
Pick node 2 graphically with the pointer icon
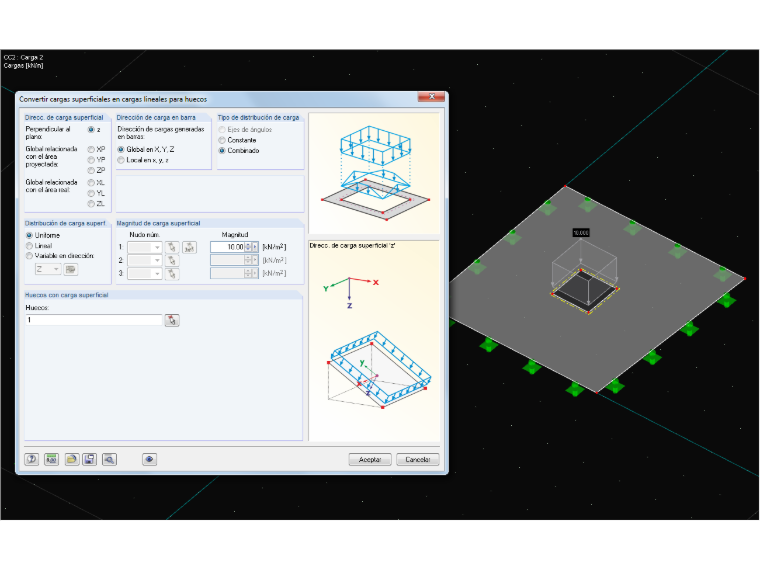click(172, 260)
